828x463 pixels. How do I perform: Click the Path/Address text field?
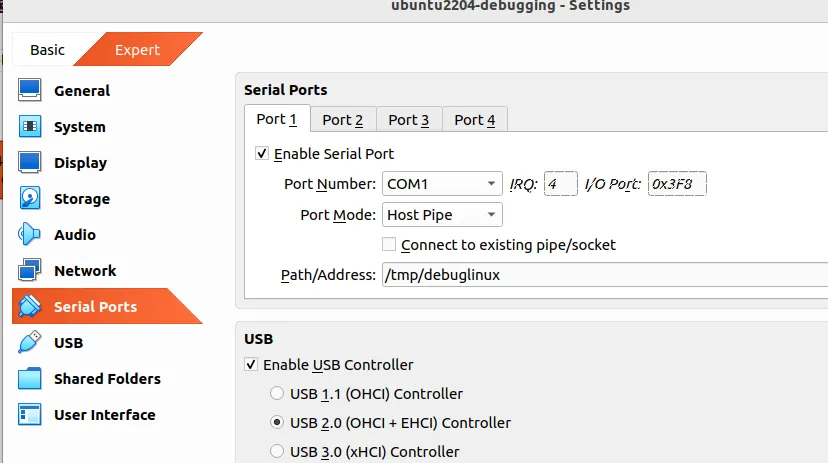coord(600,275)
